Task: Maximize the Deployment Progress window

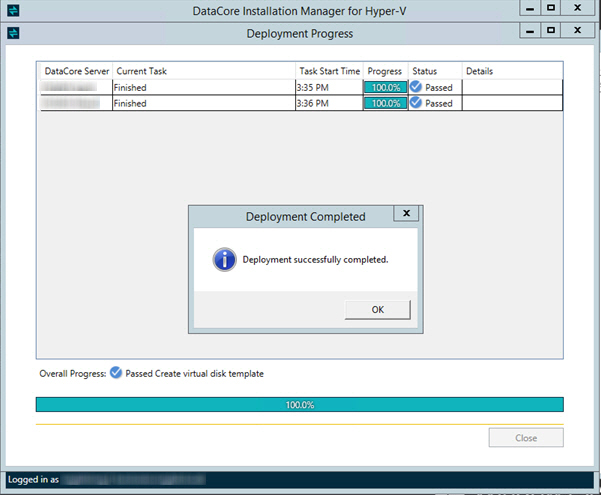Action: point(551,32)
